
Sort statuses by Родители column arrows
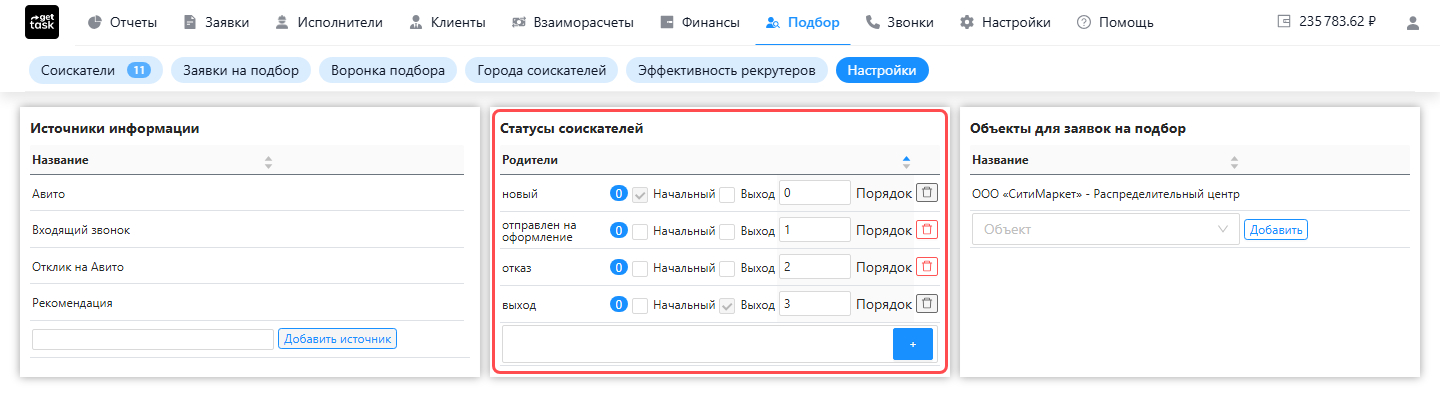[906, 161]
